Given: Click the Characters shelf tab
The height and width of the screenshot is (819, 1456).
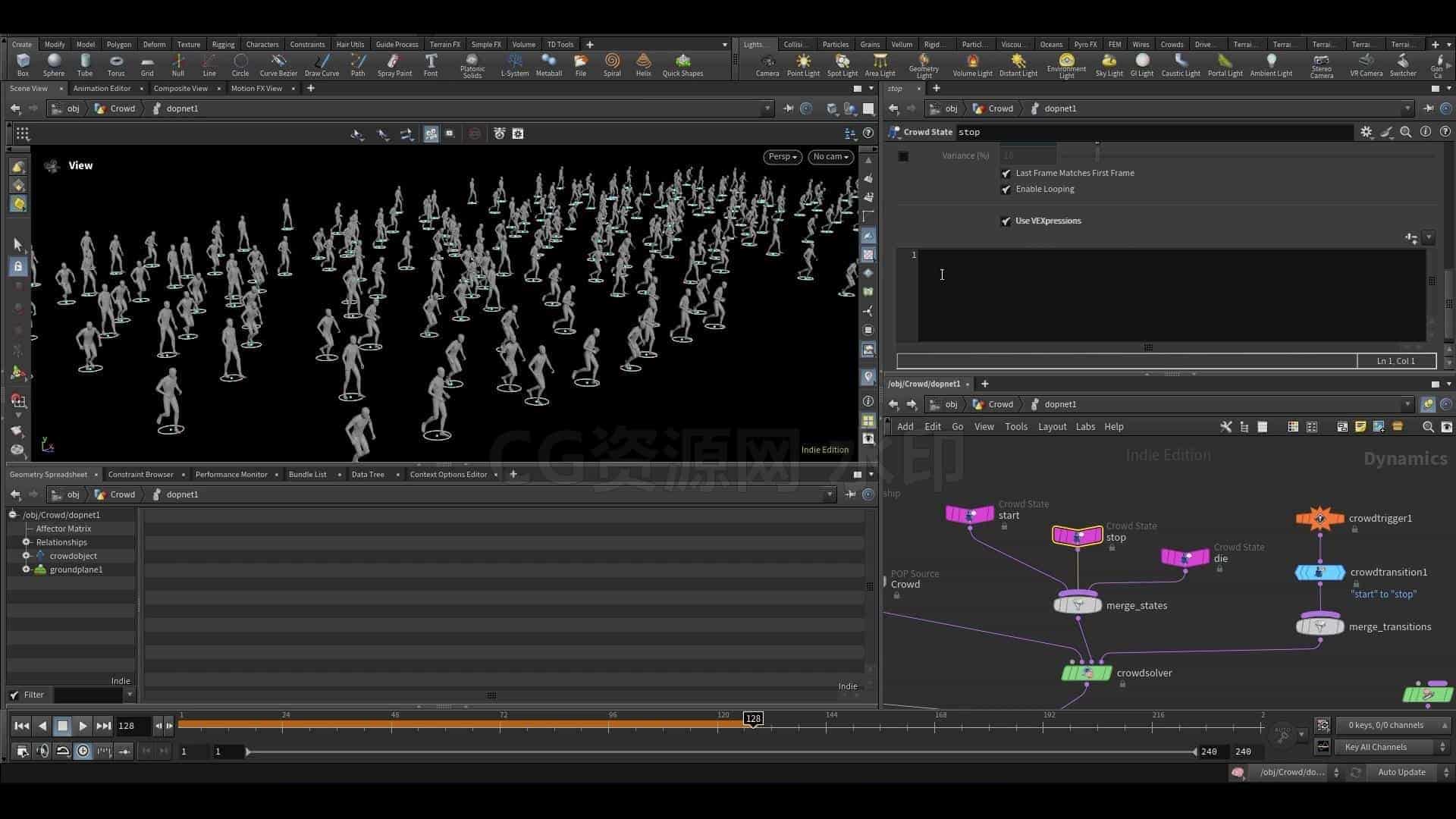Looking at the screenshot, I should (x=262, y=44).
